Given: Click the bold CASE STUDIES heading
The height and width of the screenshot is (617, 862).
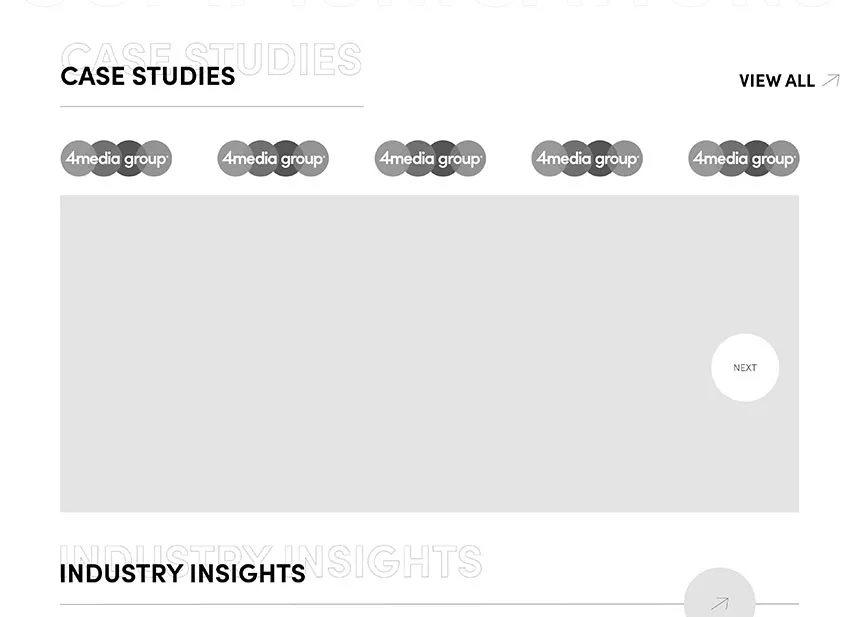Looking at the screenshot, I should click(148, 77).
